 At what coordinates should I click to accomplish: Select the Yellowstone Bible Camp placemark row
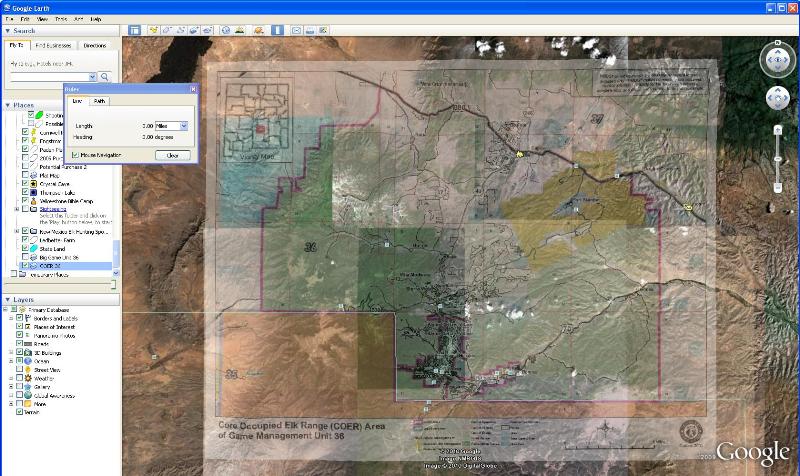66,201
